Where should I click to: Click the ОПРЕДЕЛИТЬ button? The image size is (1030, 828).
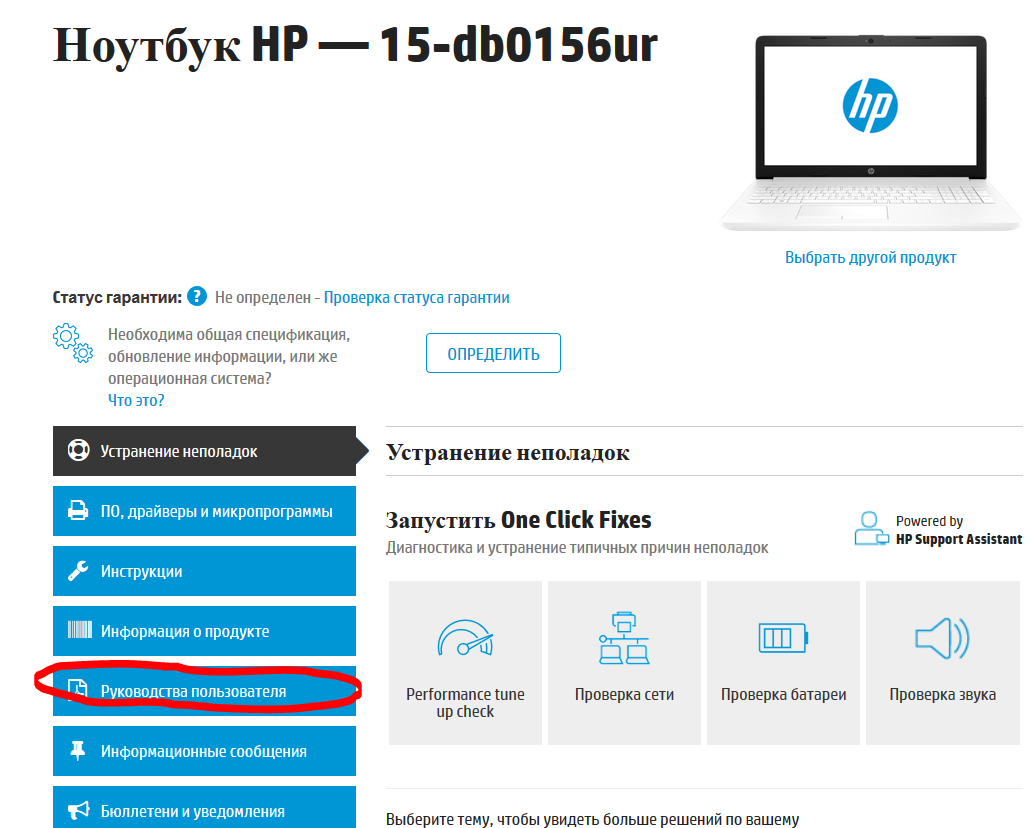(x=493, y=353)
